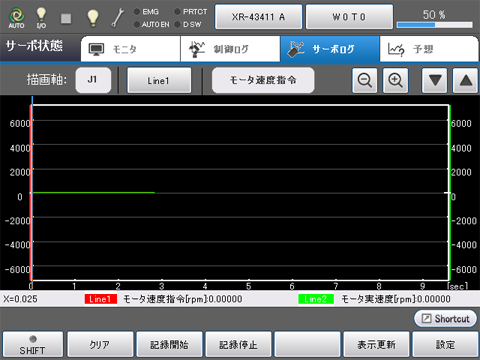480x360 pixels.
Task: Open the wrench tool icon
Action: (x=118, y=17)
